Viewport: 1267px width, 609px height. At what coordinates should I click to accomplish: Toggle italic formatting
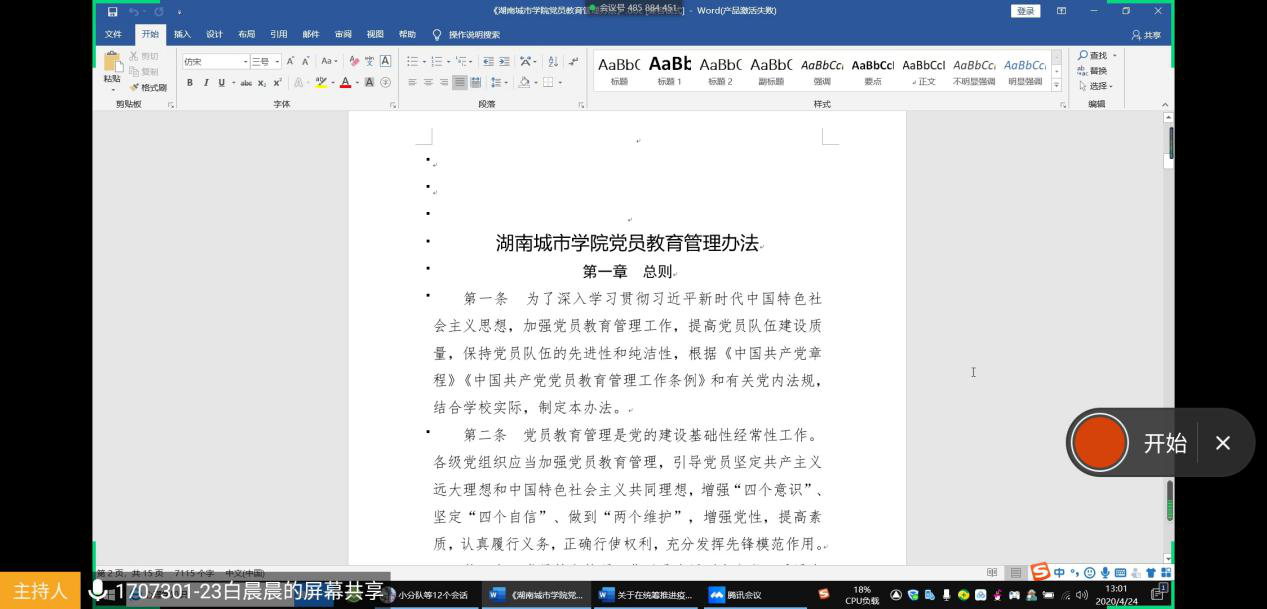[x=206, y=83]
